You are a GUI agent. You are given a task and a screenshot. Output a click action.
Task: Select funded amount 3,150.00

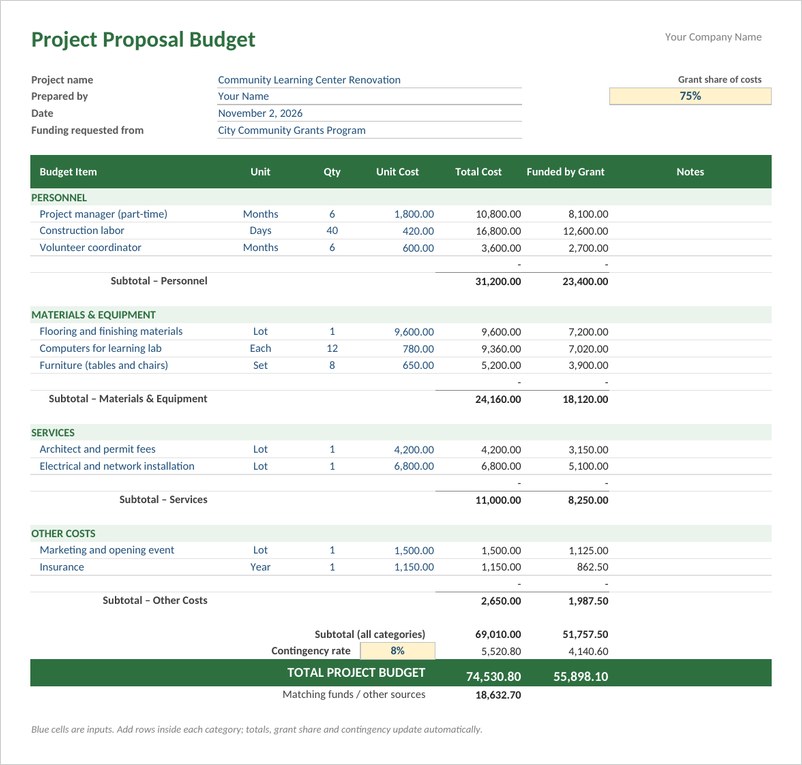588,449
